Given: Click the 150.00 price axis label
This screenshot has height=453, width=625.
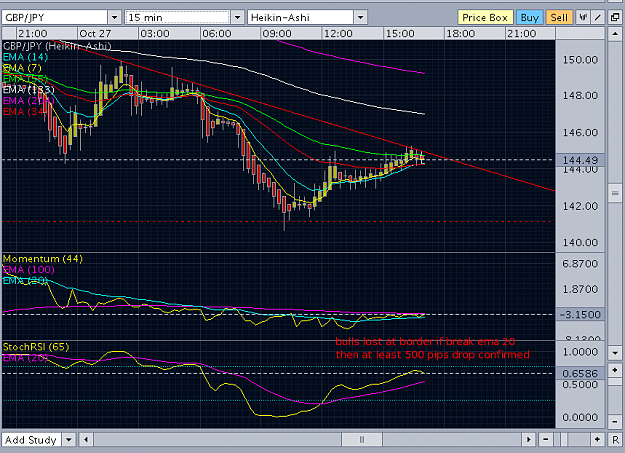Looking at the screenshot, I should (580, 60).
